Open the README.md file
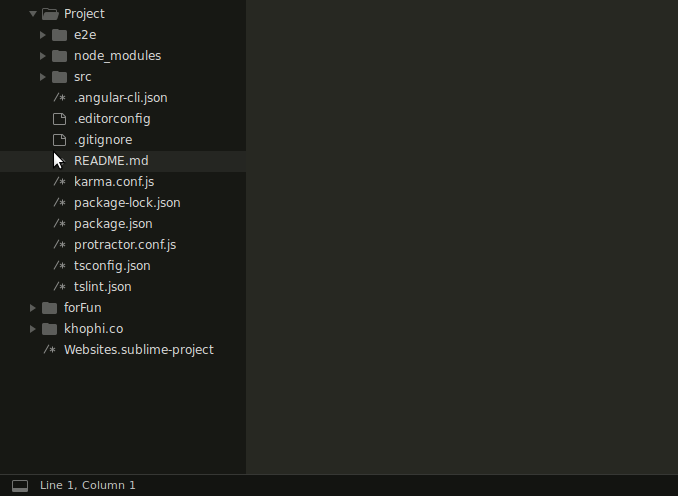Image resolution: width=678 pixels, height=496 pixels. (111, 161)
